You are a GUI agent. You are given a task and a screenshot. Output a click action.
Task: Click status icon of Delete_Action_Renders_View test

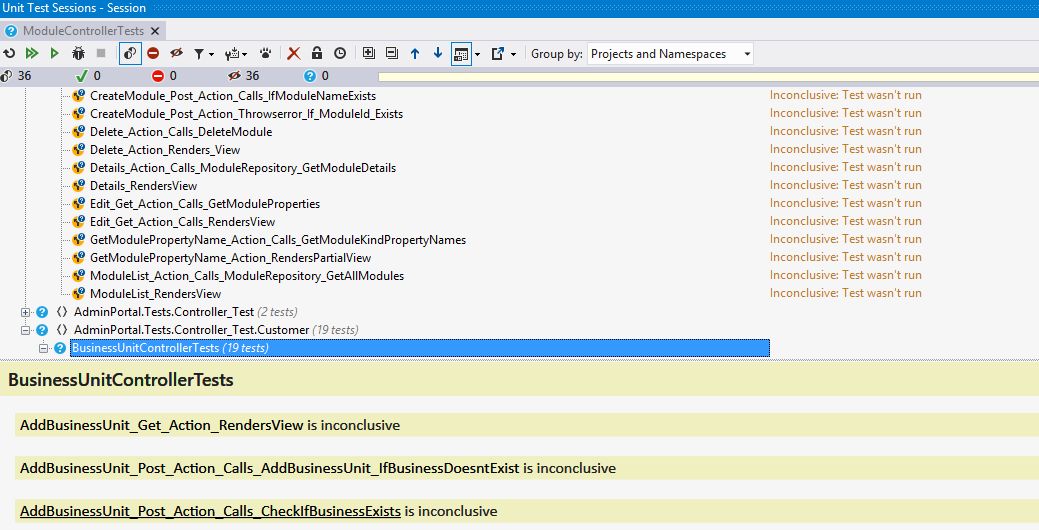coord(79,149)
